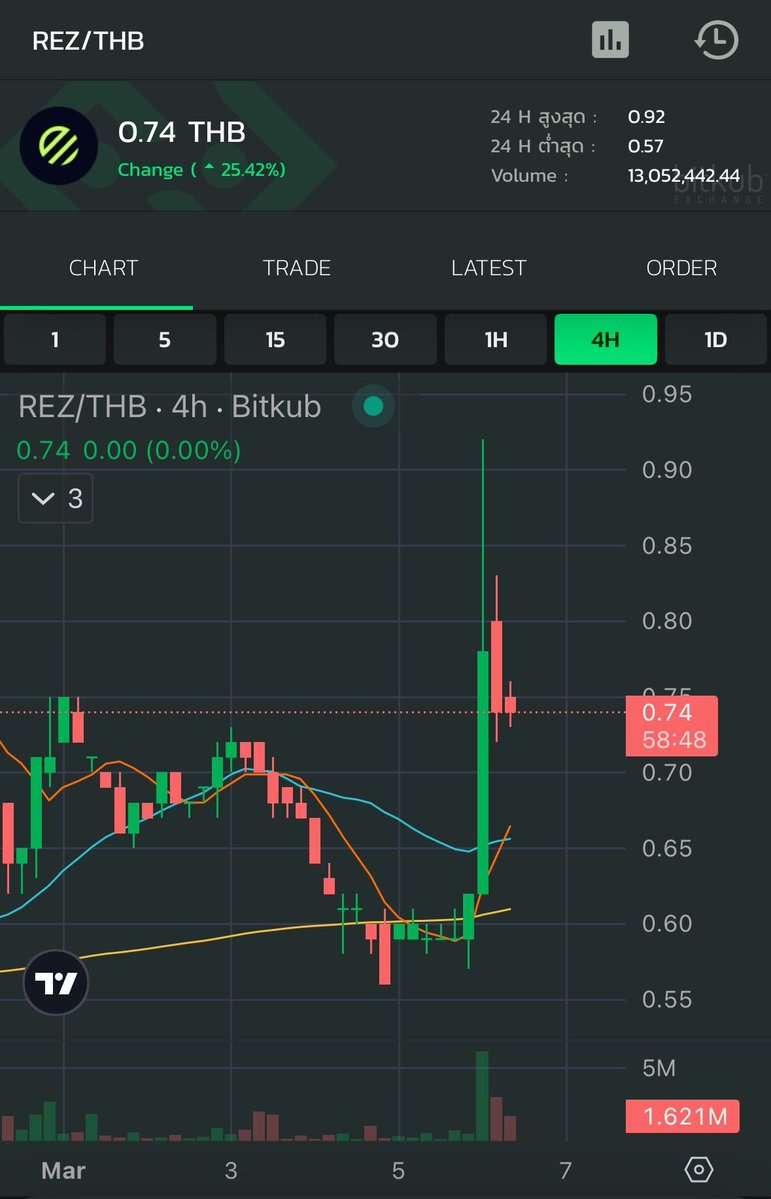771x1199 pixels.
Task: Click the 0.55 price axis label
Action: 667,999
